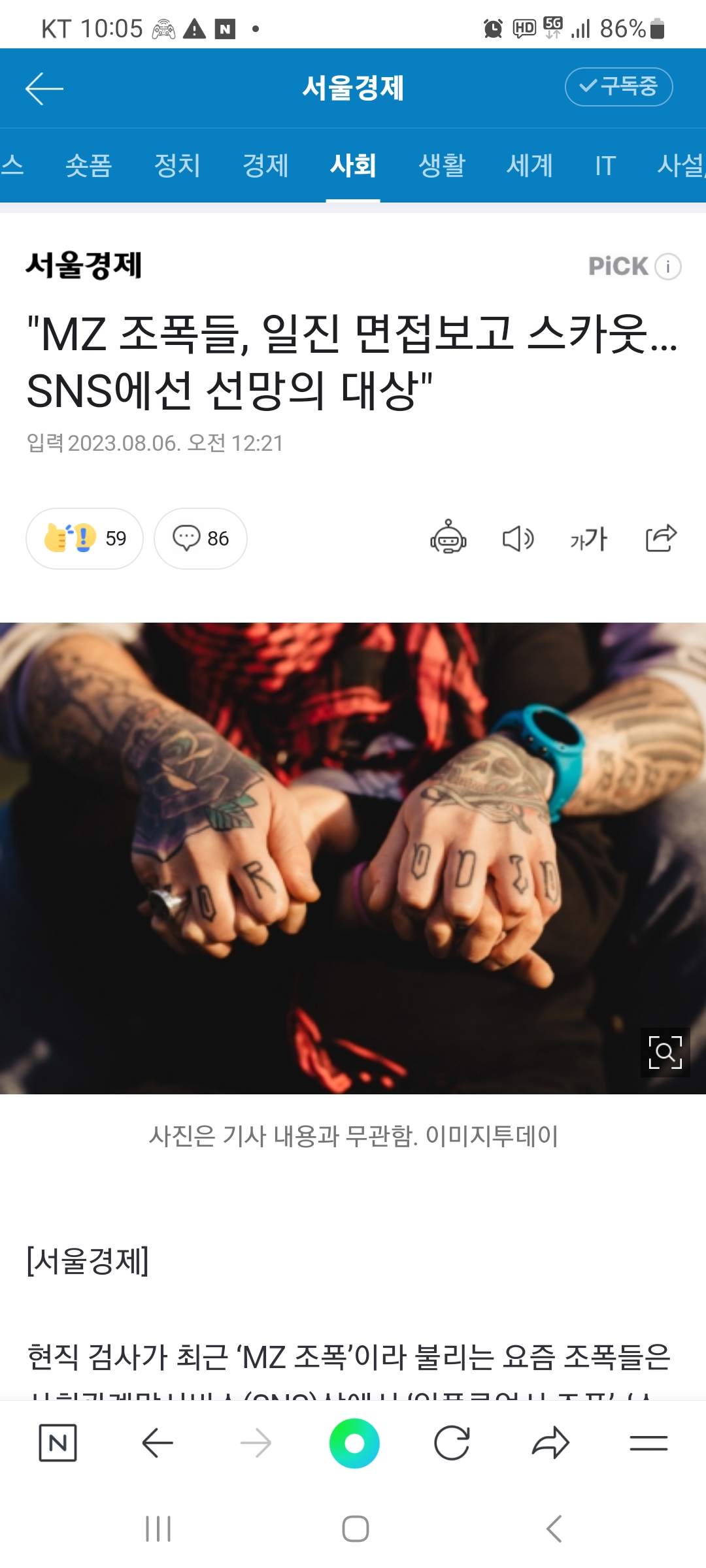Toggle the 구독중 subscription button
706x1568 pixels.
[618, 86]
